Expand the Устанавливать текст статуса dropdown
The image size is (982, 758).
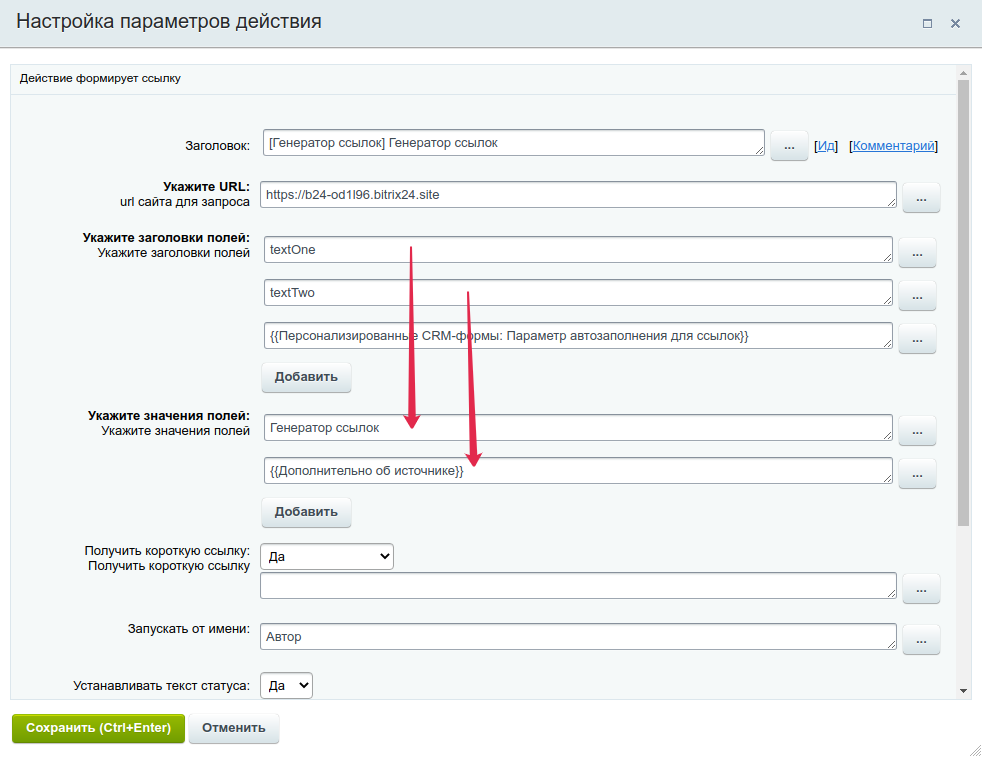286,685
